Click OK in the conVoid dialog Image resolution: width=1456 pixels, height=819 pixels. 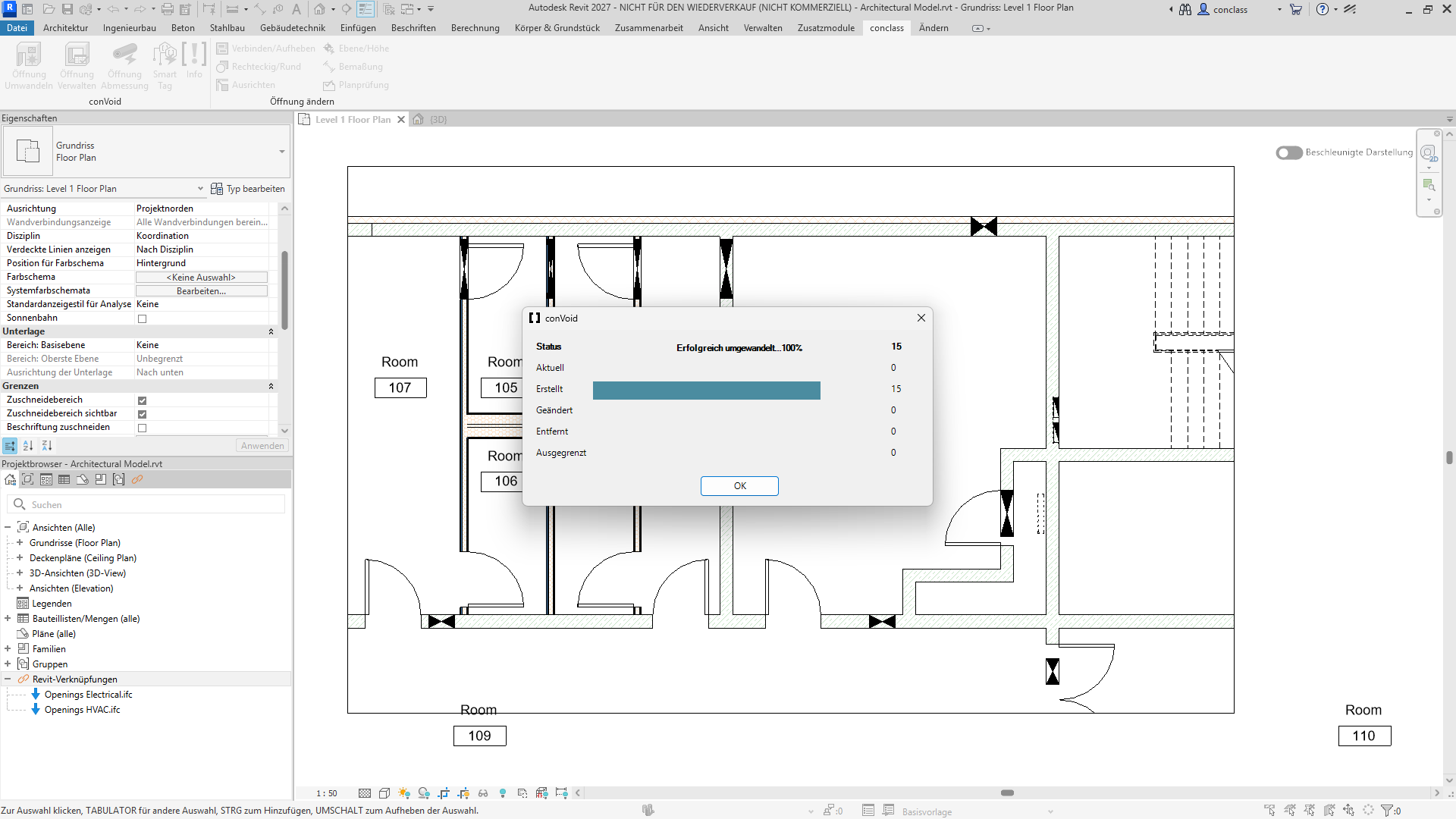[739, 486]
